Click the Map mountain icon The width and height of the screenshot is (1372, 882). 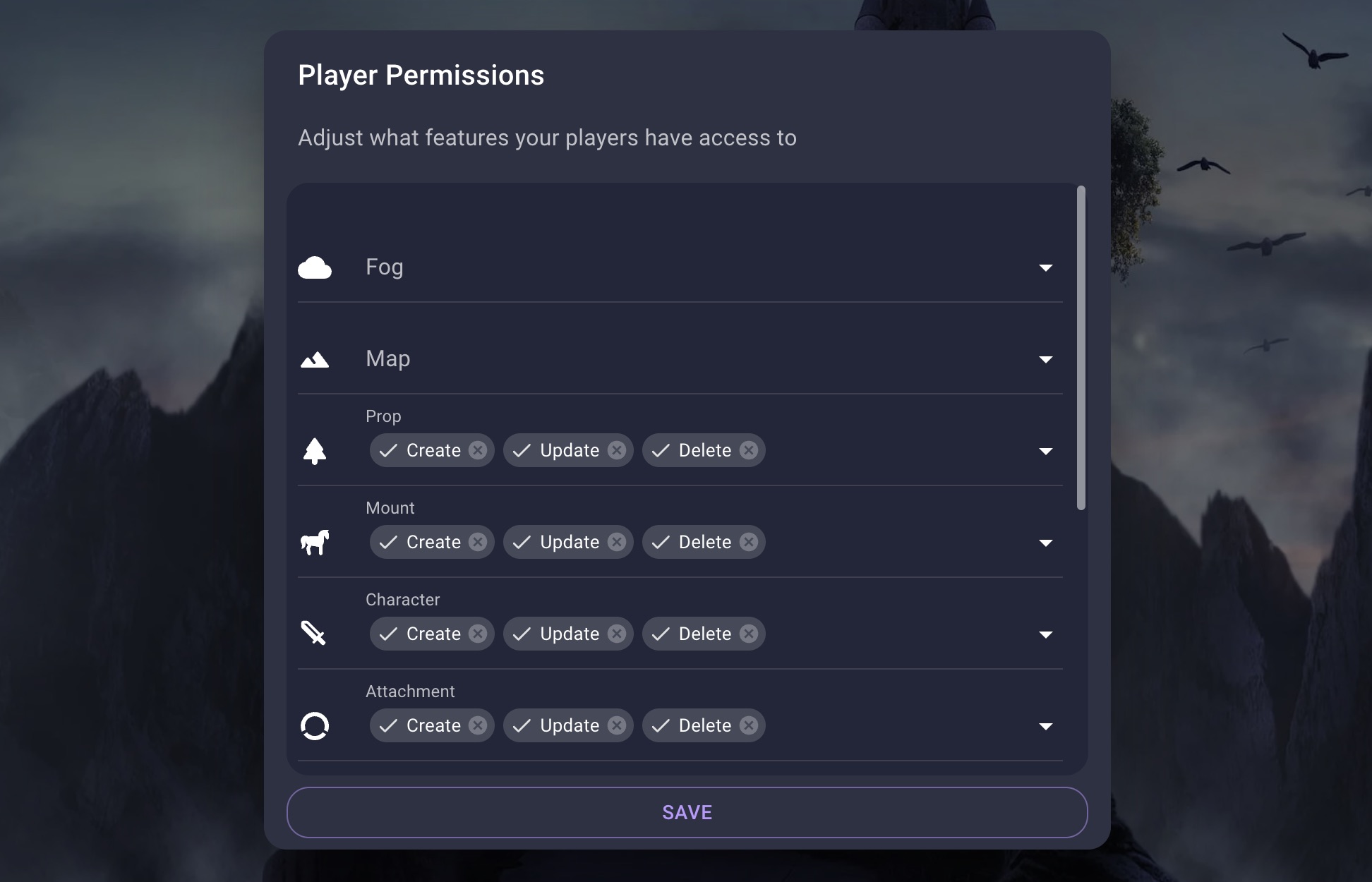pyautogui.click(x=315, y=358)
